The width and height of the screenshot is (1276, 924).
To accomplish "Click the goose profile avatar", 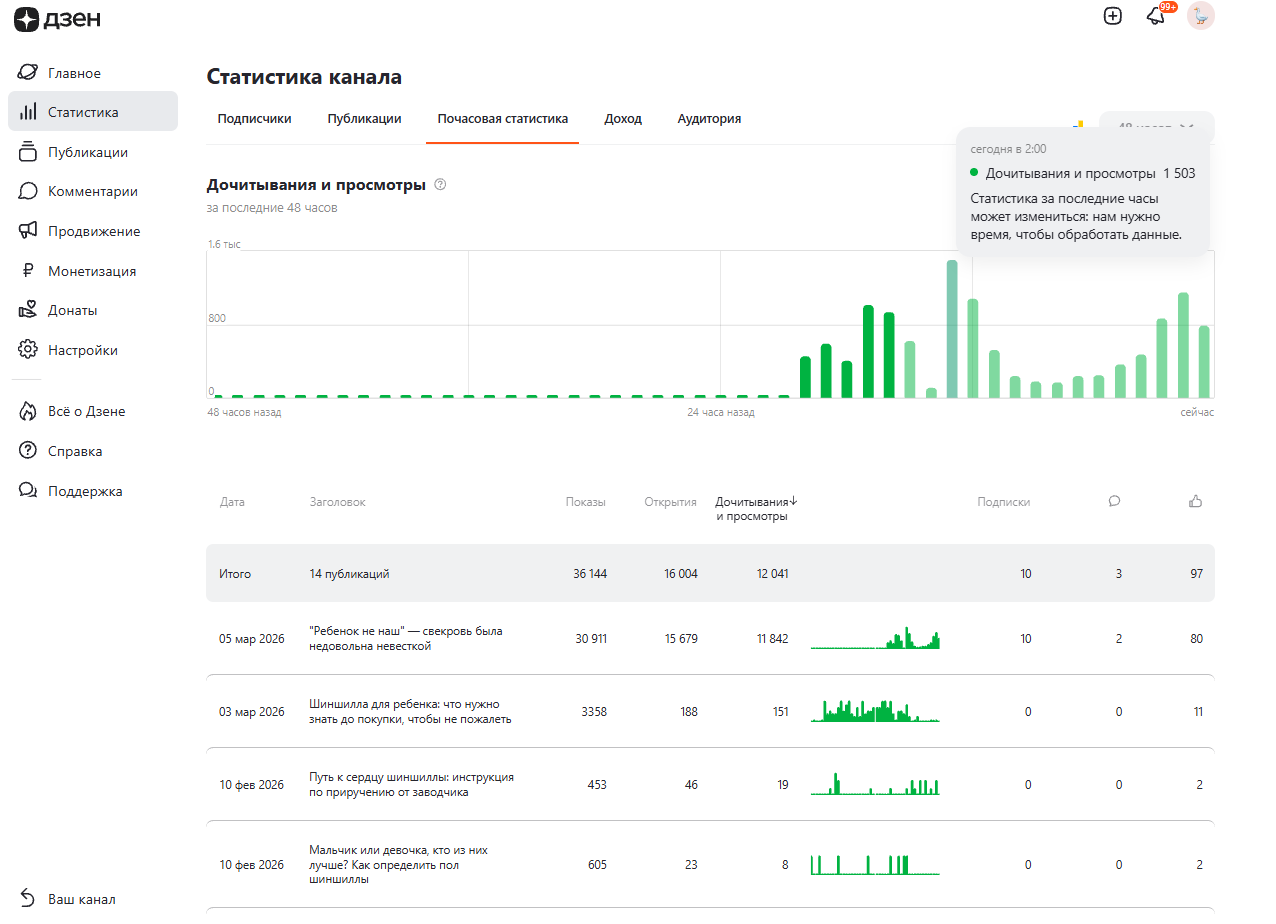I will coord(1200,16).
